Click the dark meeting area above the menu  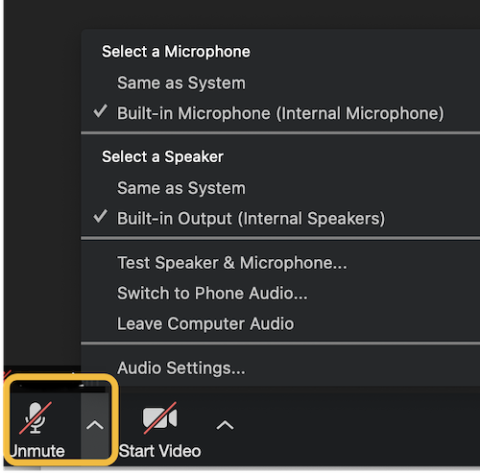[242, 14]
